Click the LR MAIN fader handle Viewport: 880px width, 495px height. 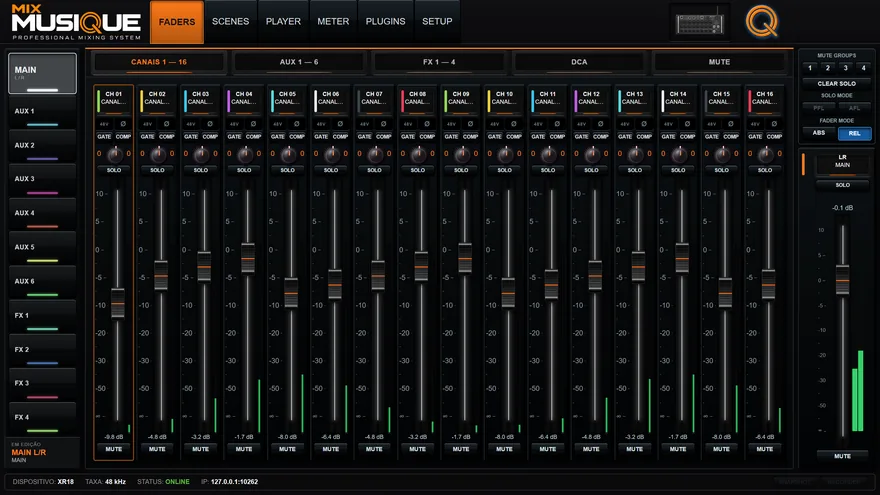(842, 279)
